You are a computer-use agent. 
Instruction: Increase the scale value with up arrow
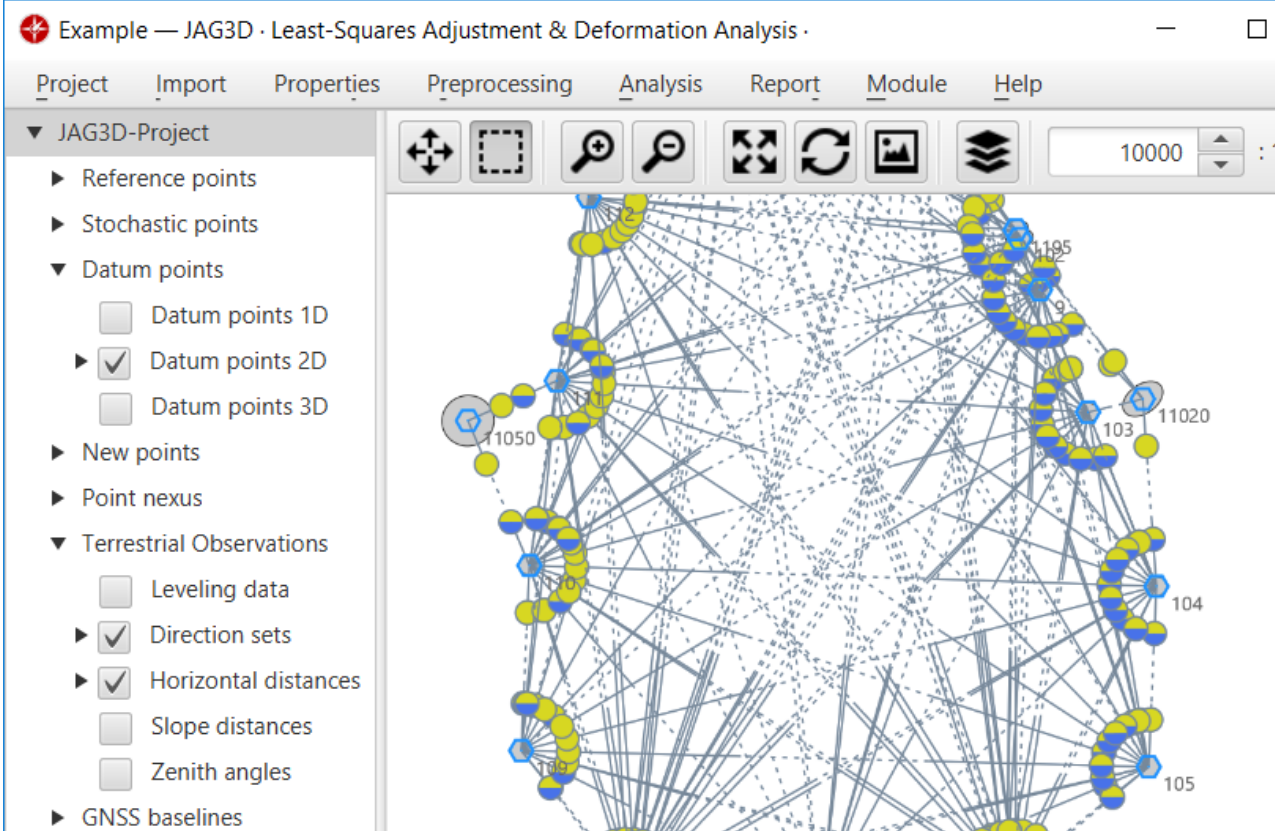click(1220, 141)
